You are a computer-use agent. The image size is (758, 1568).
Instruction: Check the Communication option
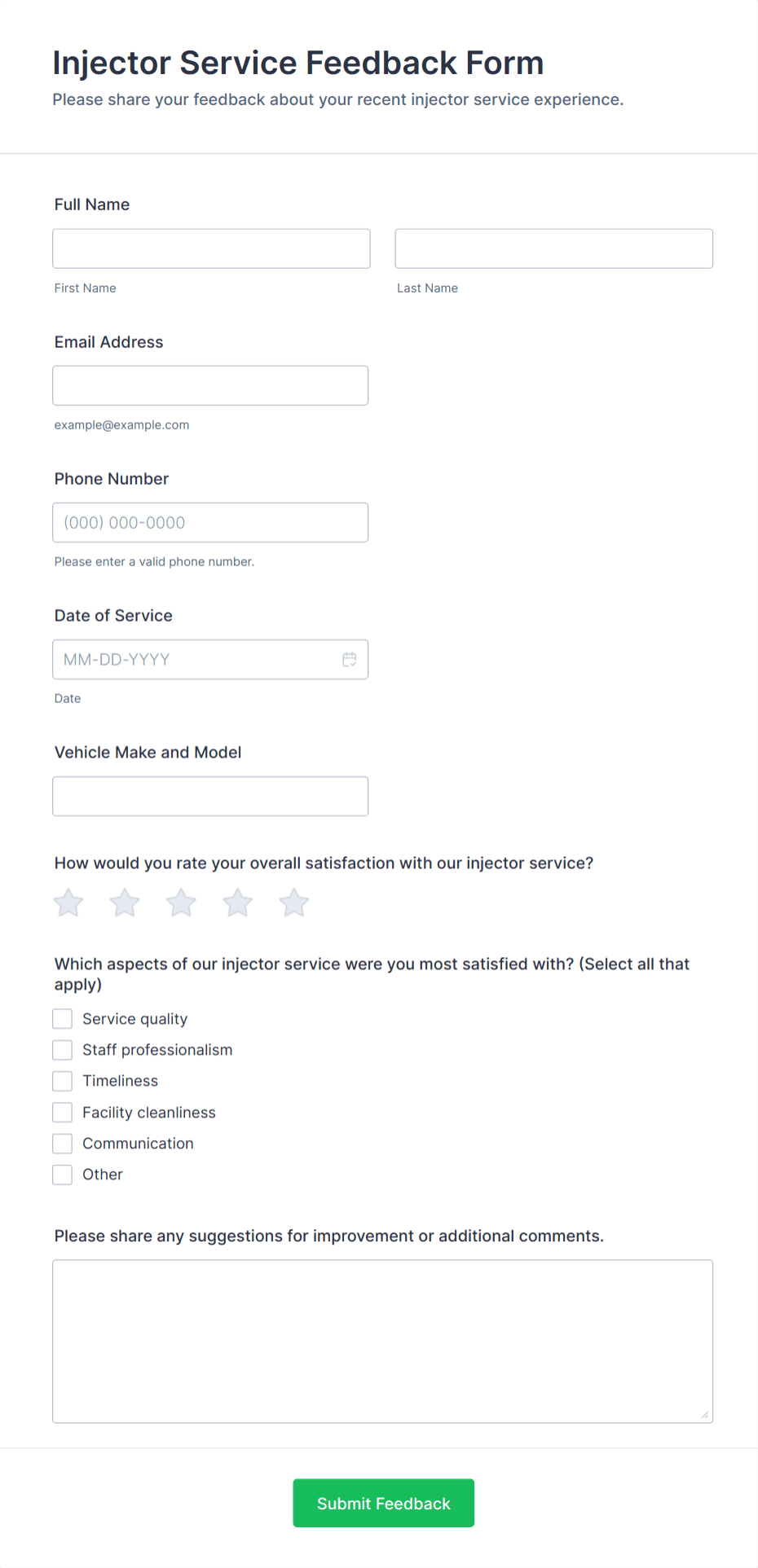coord(62,1143)
